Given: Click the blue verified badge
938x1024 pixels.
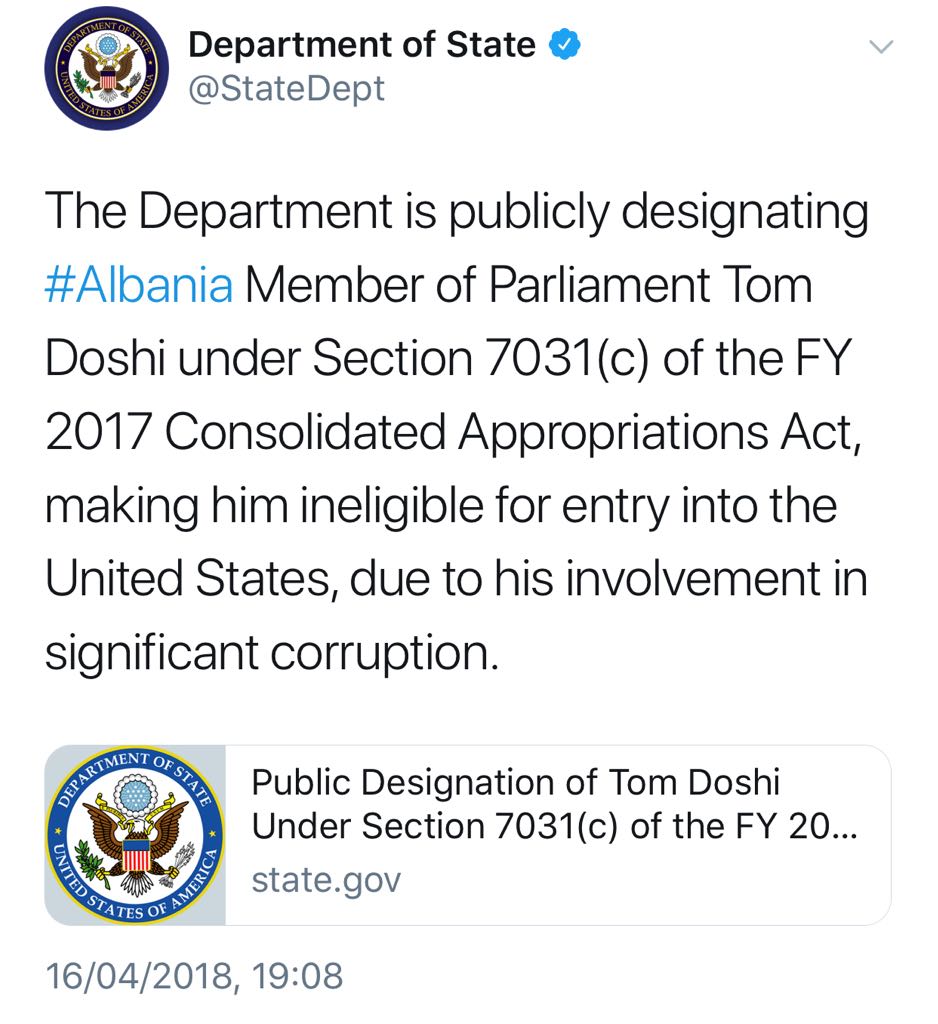Looking at the screenshot, I should point(563,45).
